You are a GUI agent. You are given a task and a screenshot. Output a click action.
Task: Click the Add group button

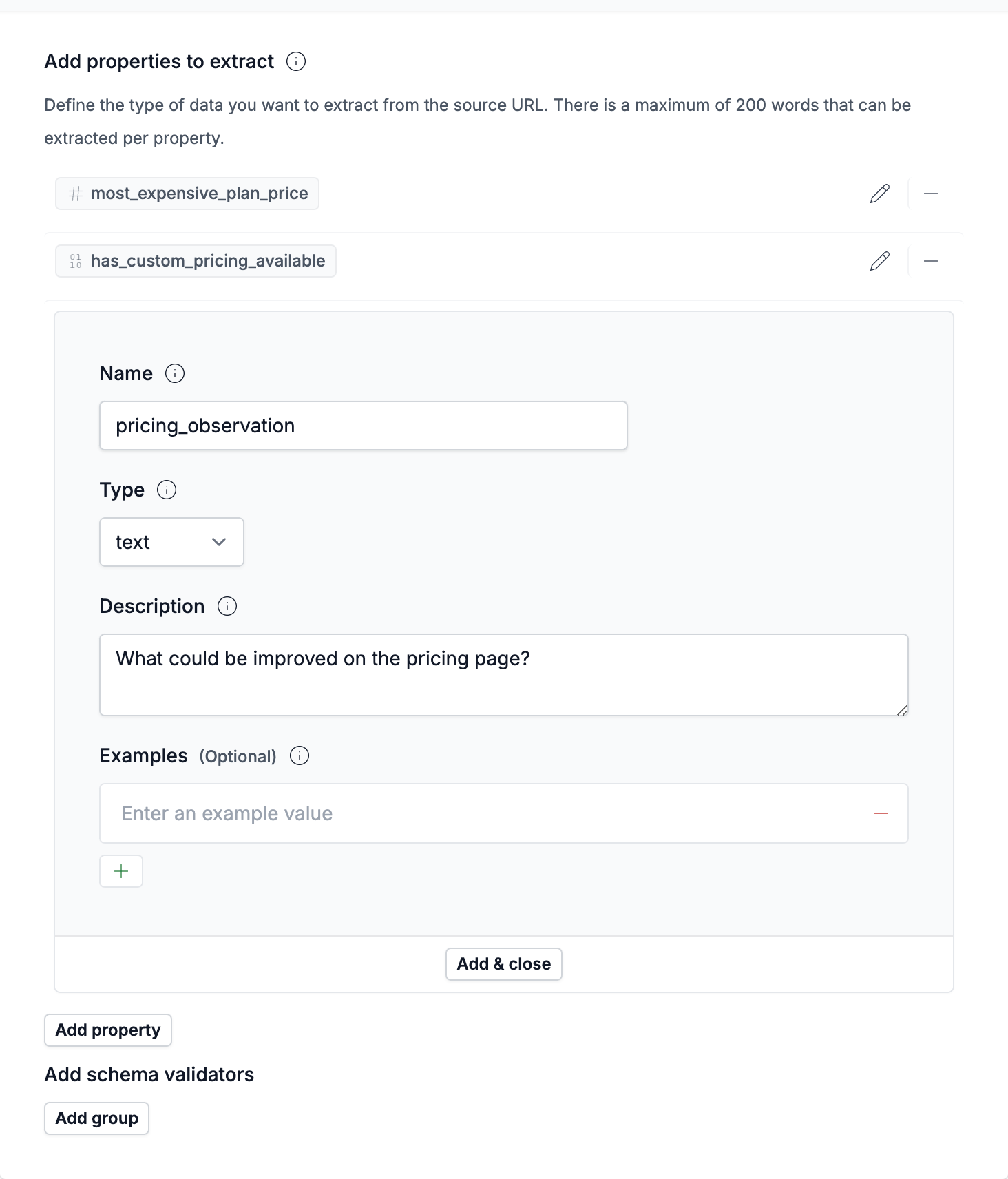tap(96, 1118)
